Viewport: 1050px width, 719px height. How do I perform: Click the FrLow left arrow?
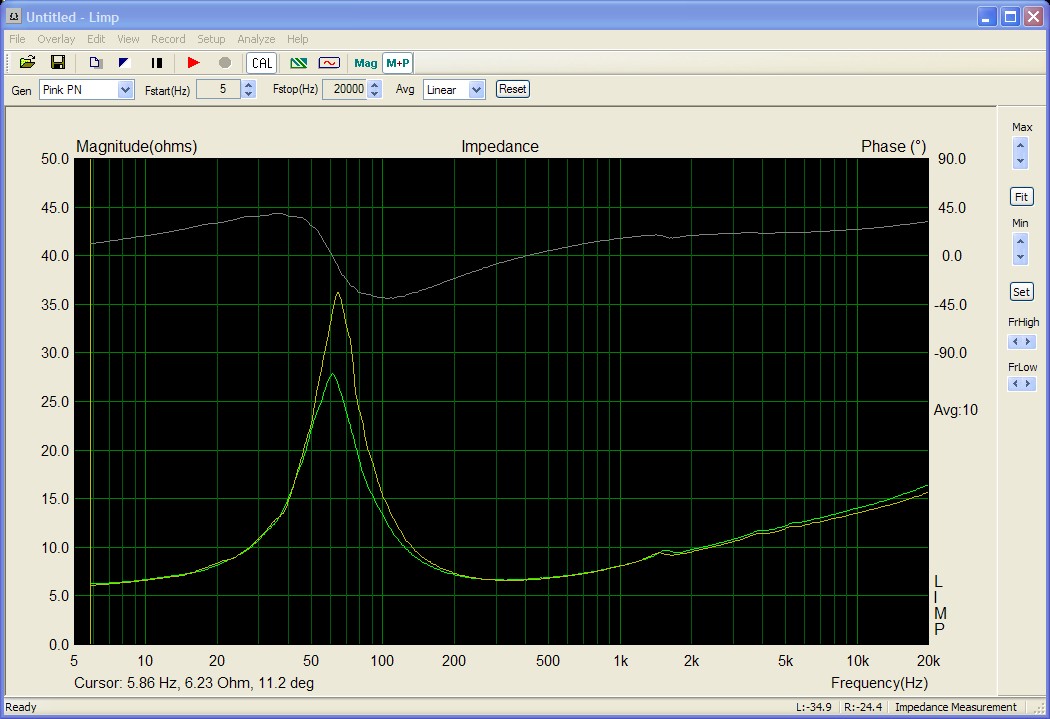[x=1015, y=384]
